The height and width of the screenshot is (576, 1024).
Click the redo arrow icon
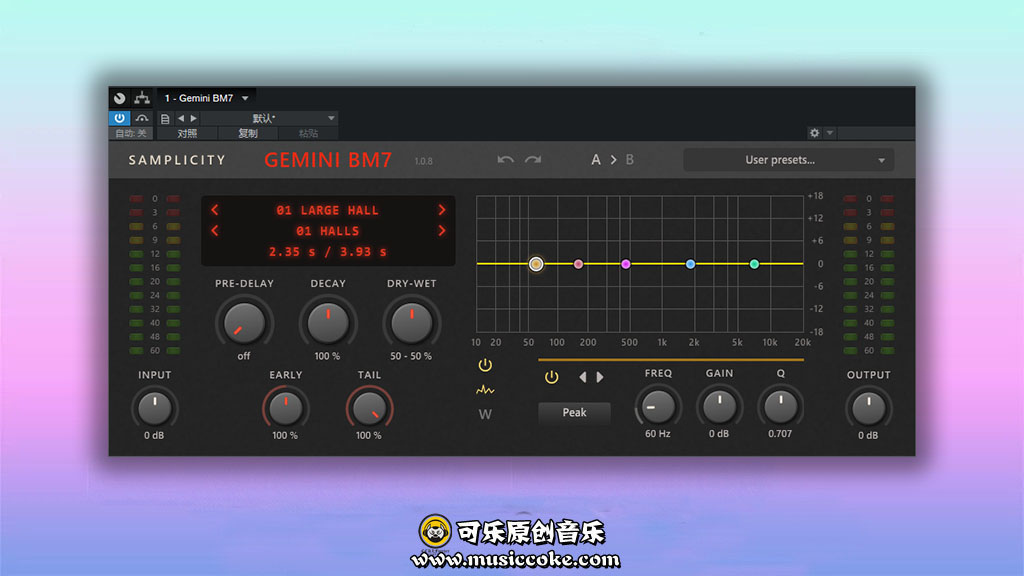tap(533, 160)
